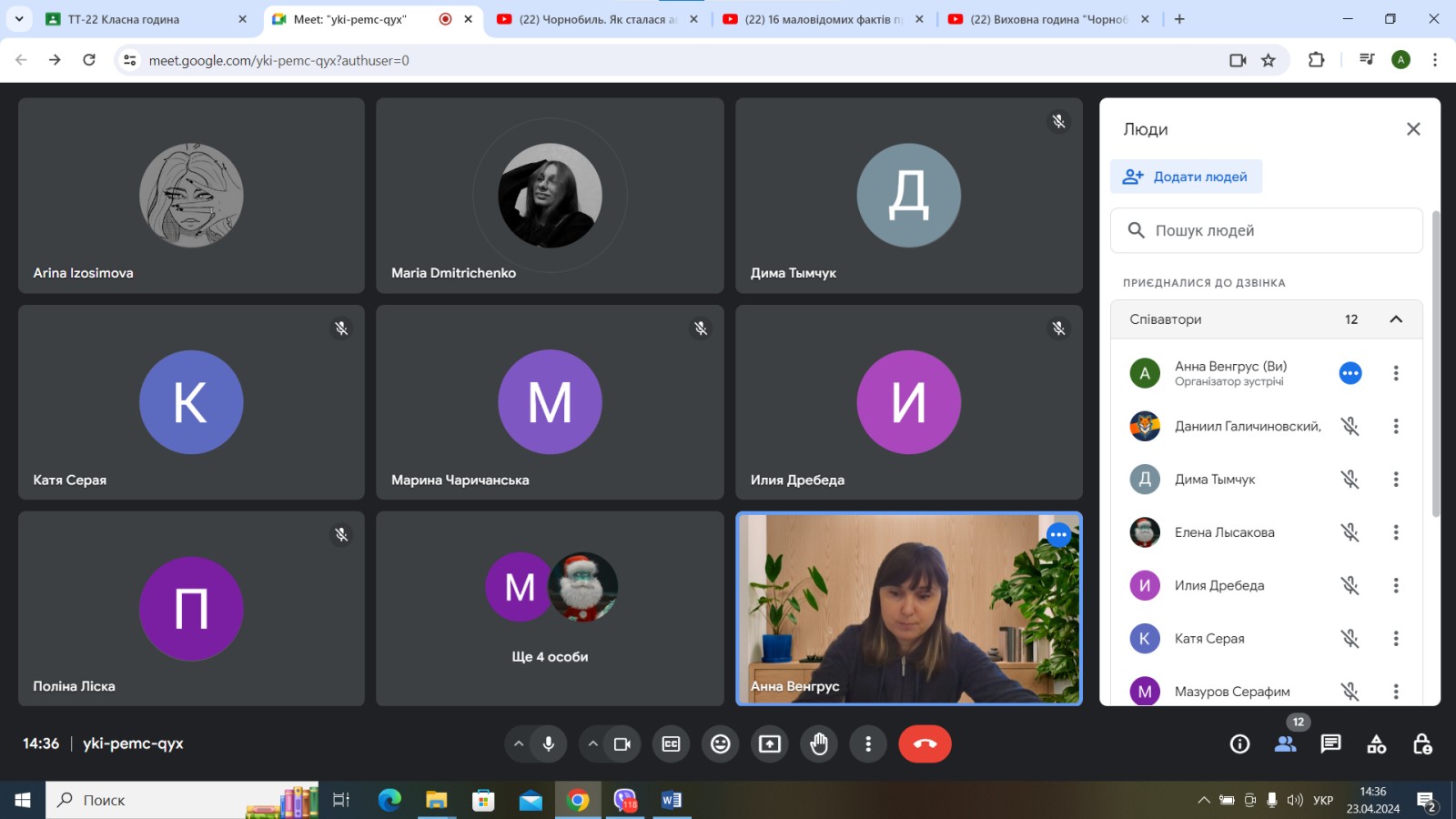This screenshot has height=819, width=1456.
Task: Collapse the Співавтори list
Action: coord(1395,319)
